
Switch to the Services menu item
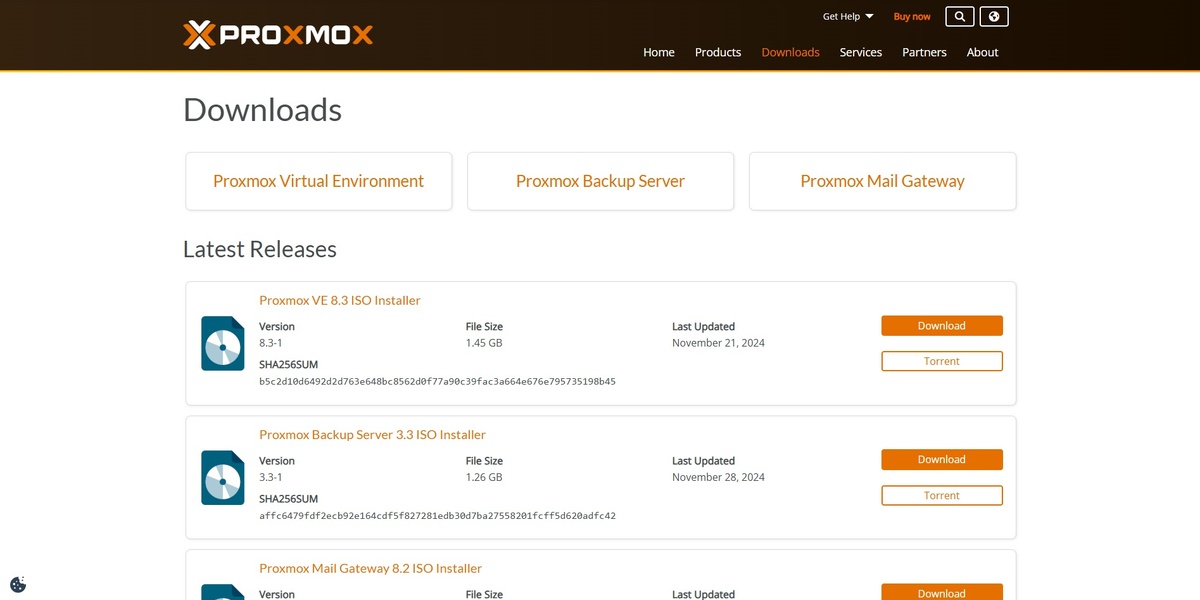click(x=860, y=52)
